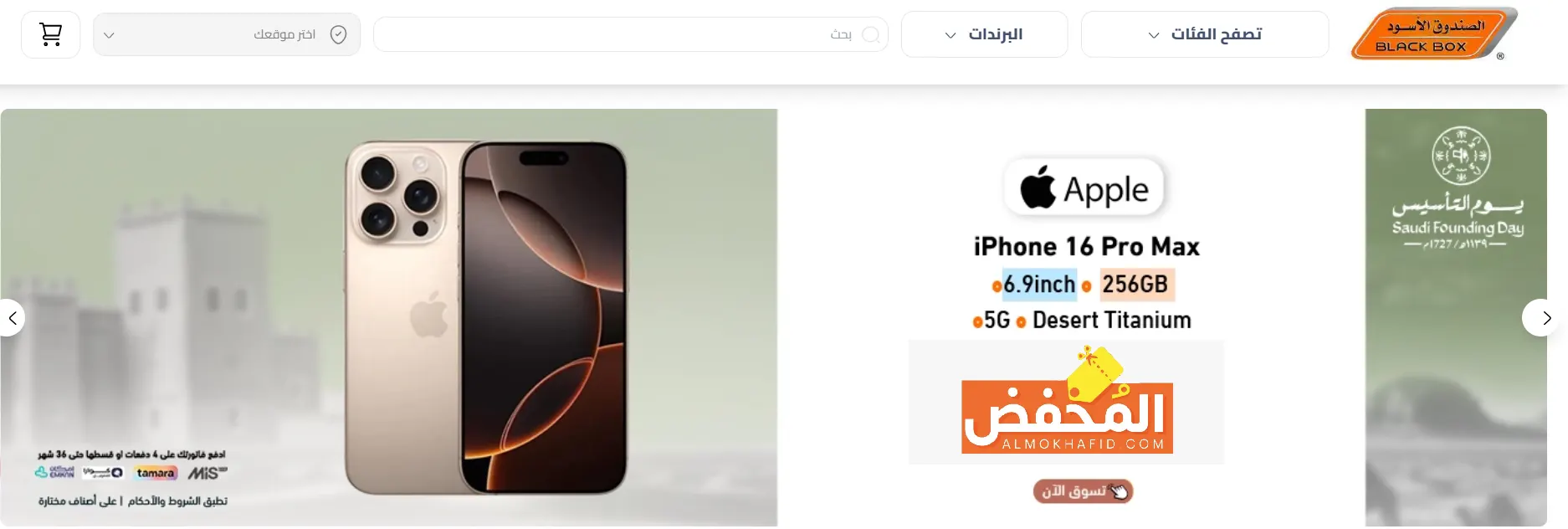The image size is (1568, 529).
Task: Open the shopping cart
Action: point(51,34)
